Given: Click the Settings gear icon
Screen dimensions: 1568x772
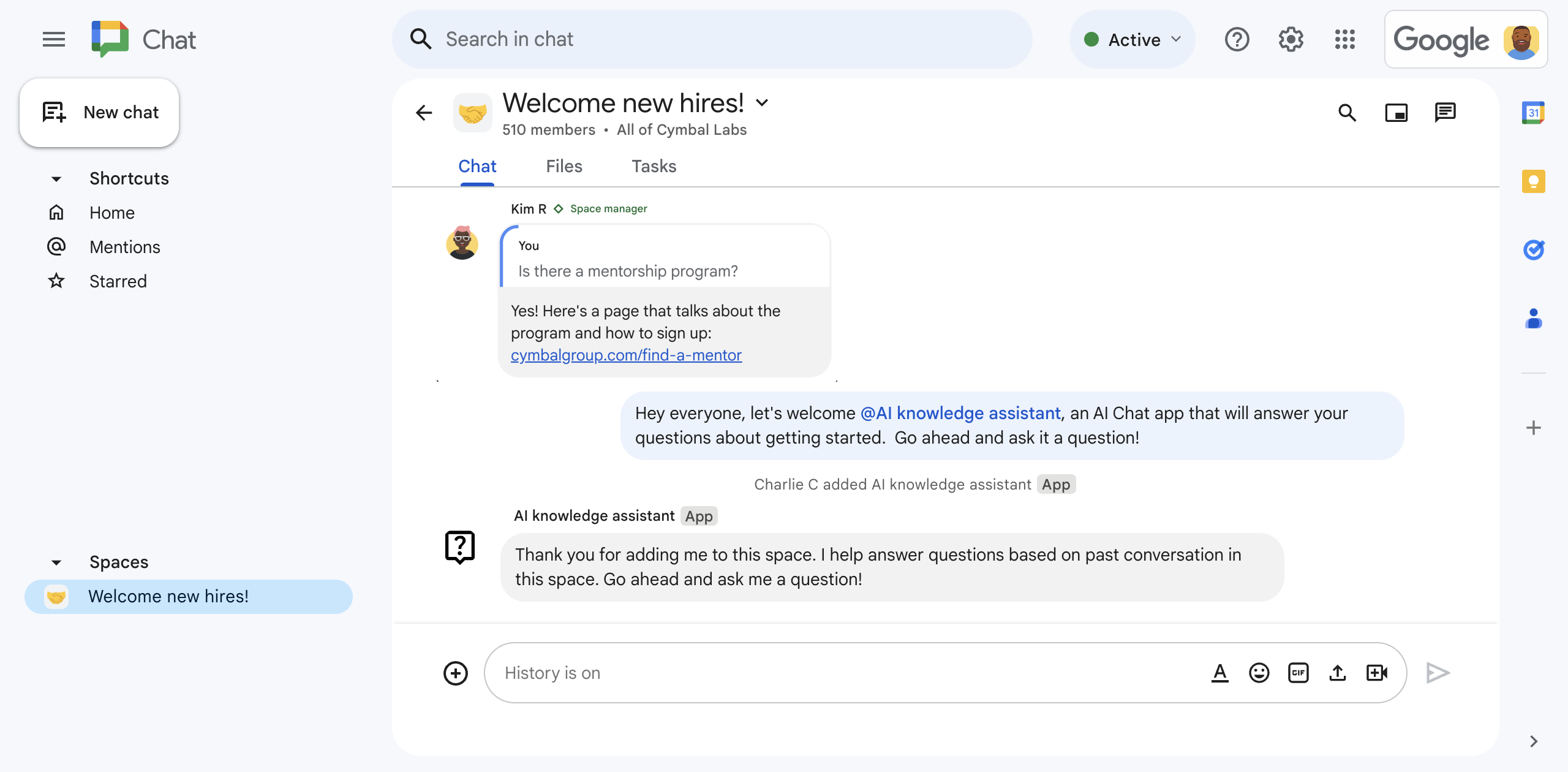Looking at the screenshot, I should 1291,39.
